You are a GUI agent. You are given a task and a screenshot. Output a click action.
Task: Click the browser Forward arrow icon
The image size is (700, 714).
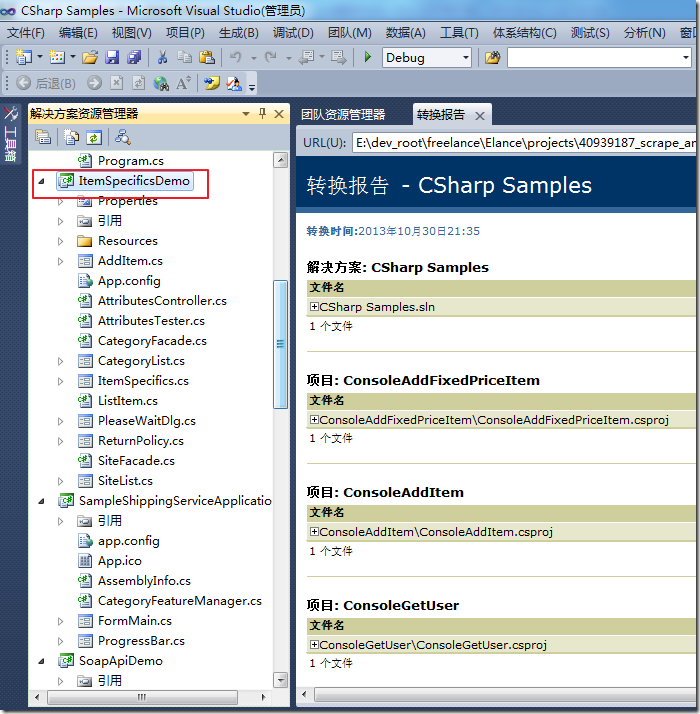click(x=94, y=83)
